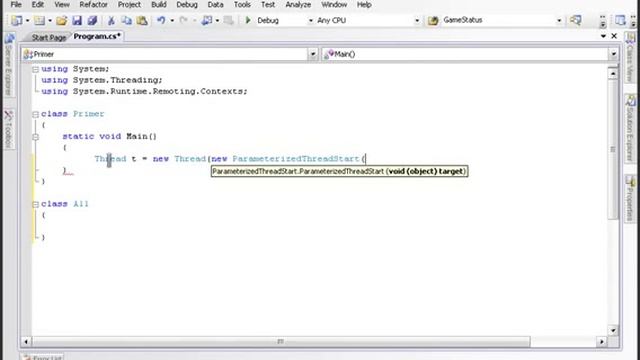
Task: Open the Data menu
Action: (215, 5)
